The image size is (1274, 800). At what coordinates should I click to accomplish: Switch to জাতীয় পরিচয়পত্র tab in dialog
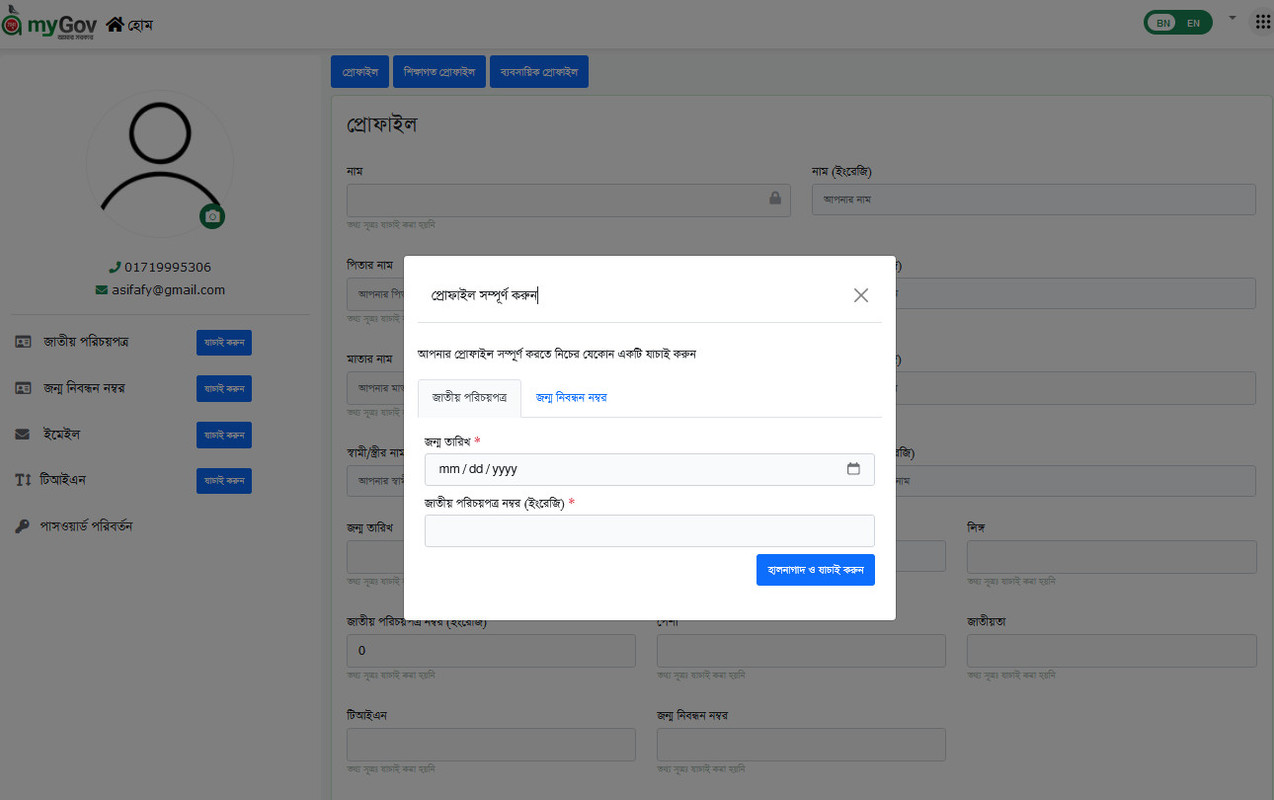470,397
